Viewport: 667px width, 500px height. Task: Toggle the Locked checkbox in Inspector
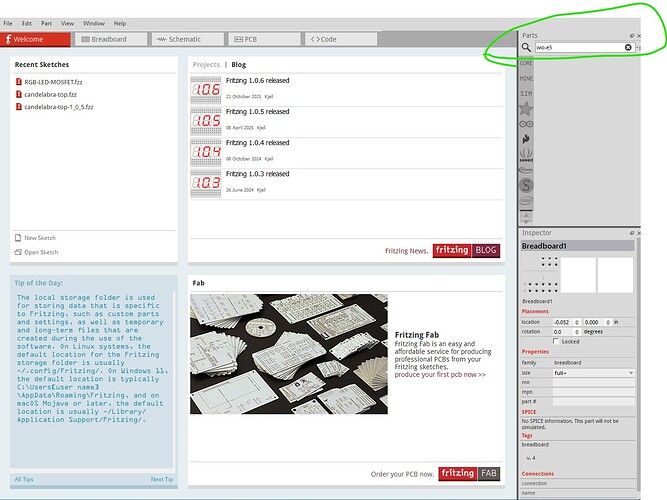556,342
